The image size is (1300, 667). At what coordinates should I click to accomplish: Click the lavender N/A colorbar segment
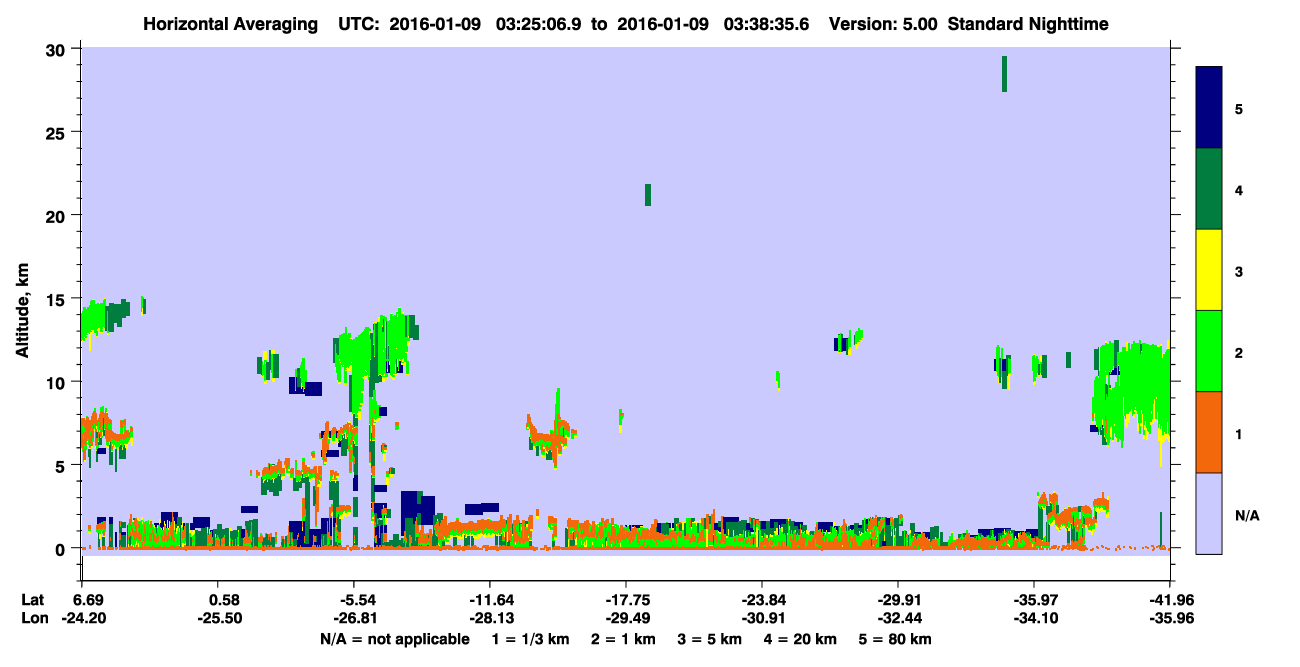(1209, 513)
